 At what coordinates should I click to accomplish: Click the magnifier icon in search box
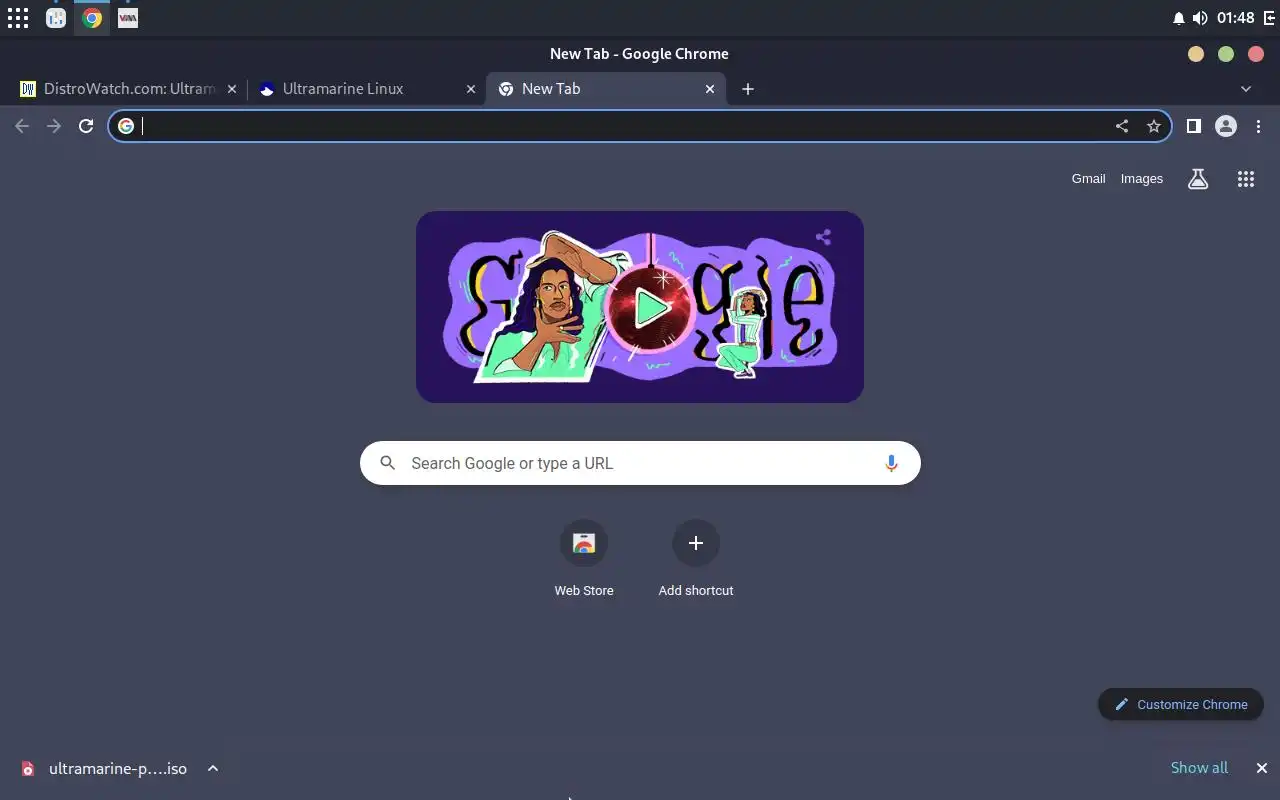pos(388,463)
